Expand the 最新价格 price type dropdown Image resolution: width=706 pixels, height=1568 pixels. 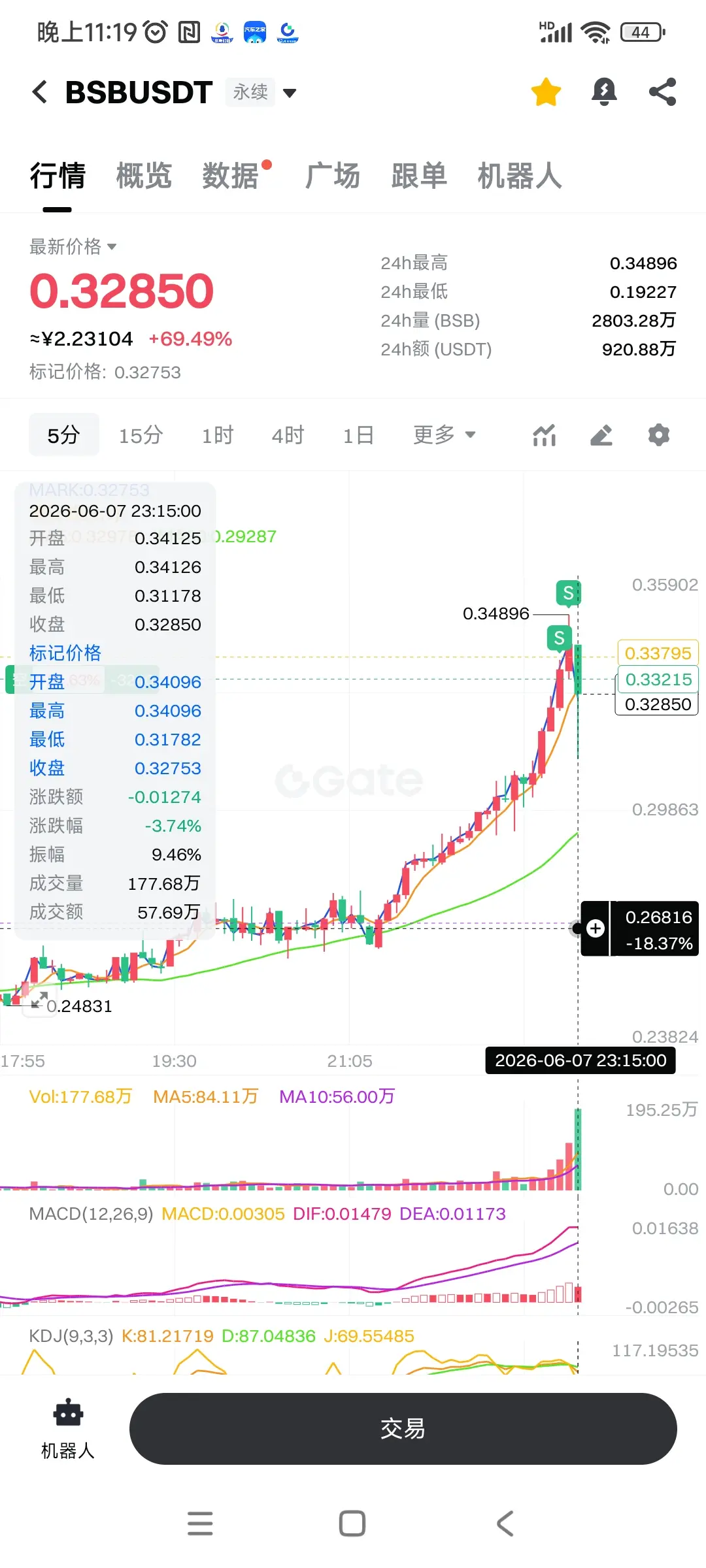pyautogui.click(x=73, y=247)
